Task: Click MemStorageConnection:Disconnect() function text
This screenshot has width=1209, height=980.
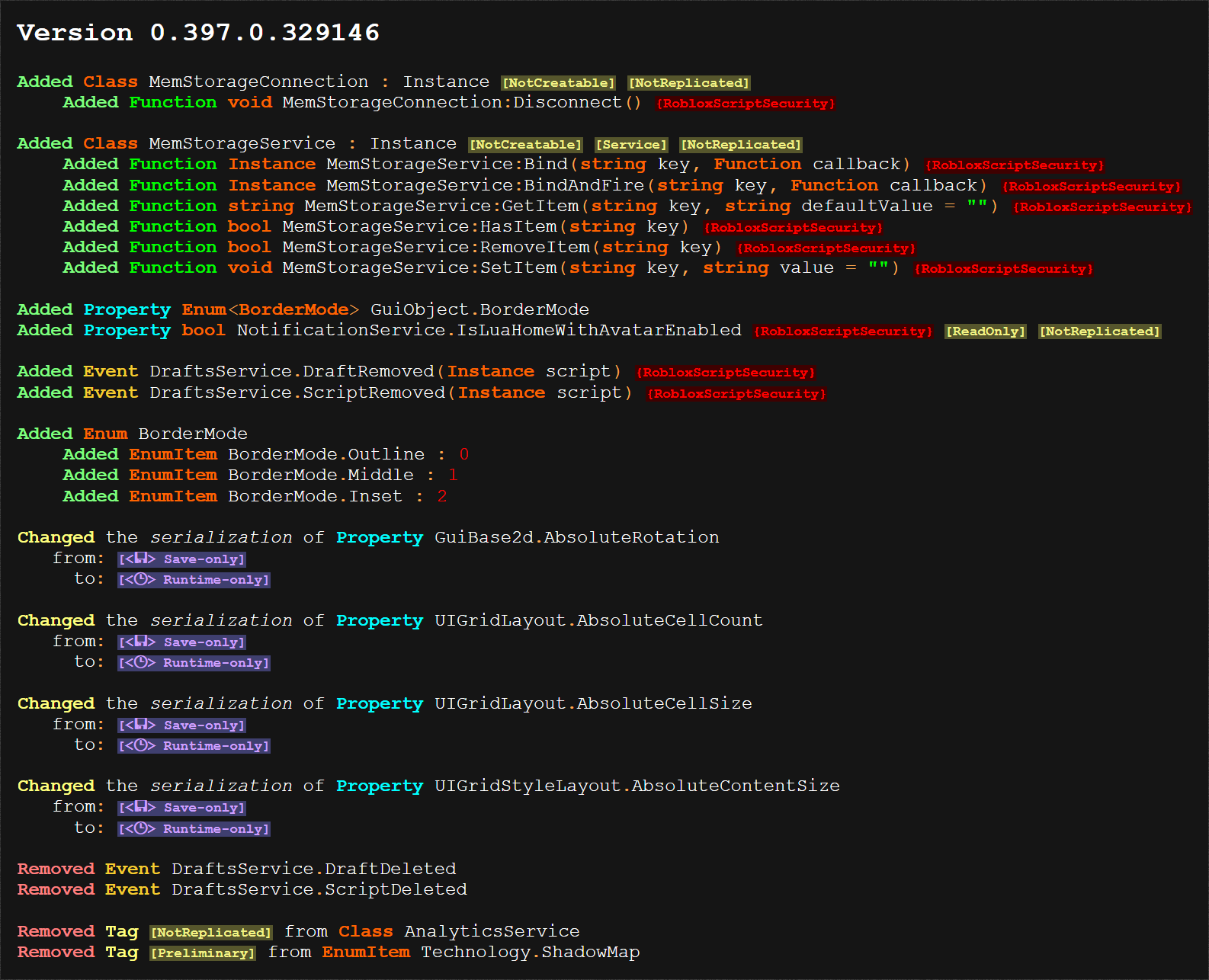Action: coord(462,102)
